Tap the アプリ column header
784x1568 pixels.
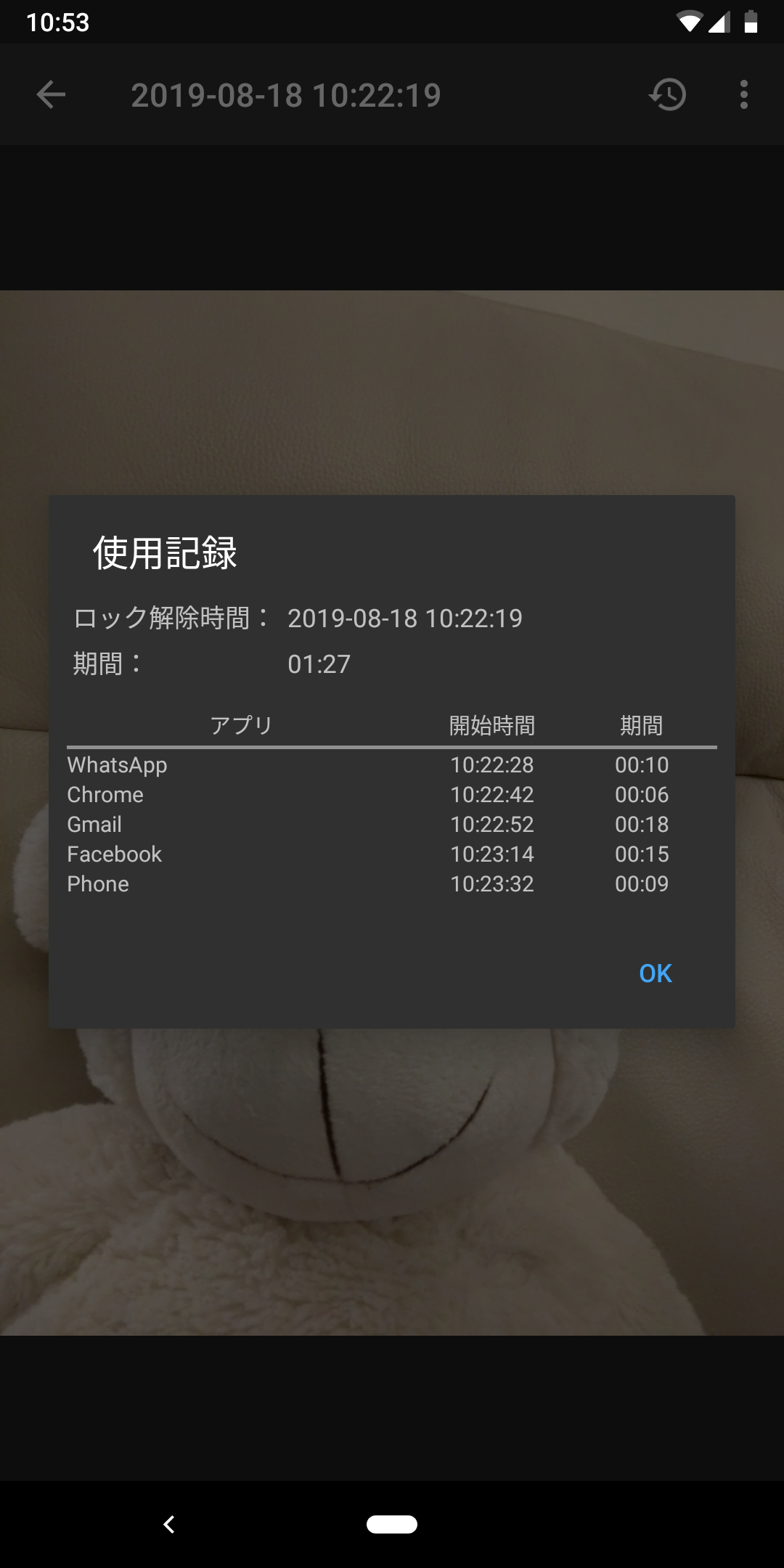241,725
